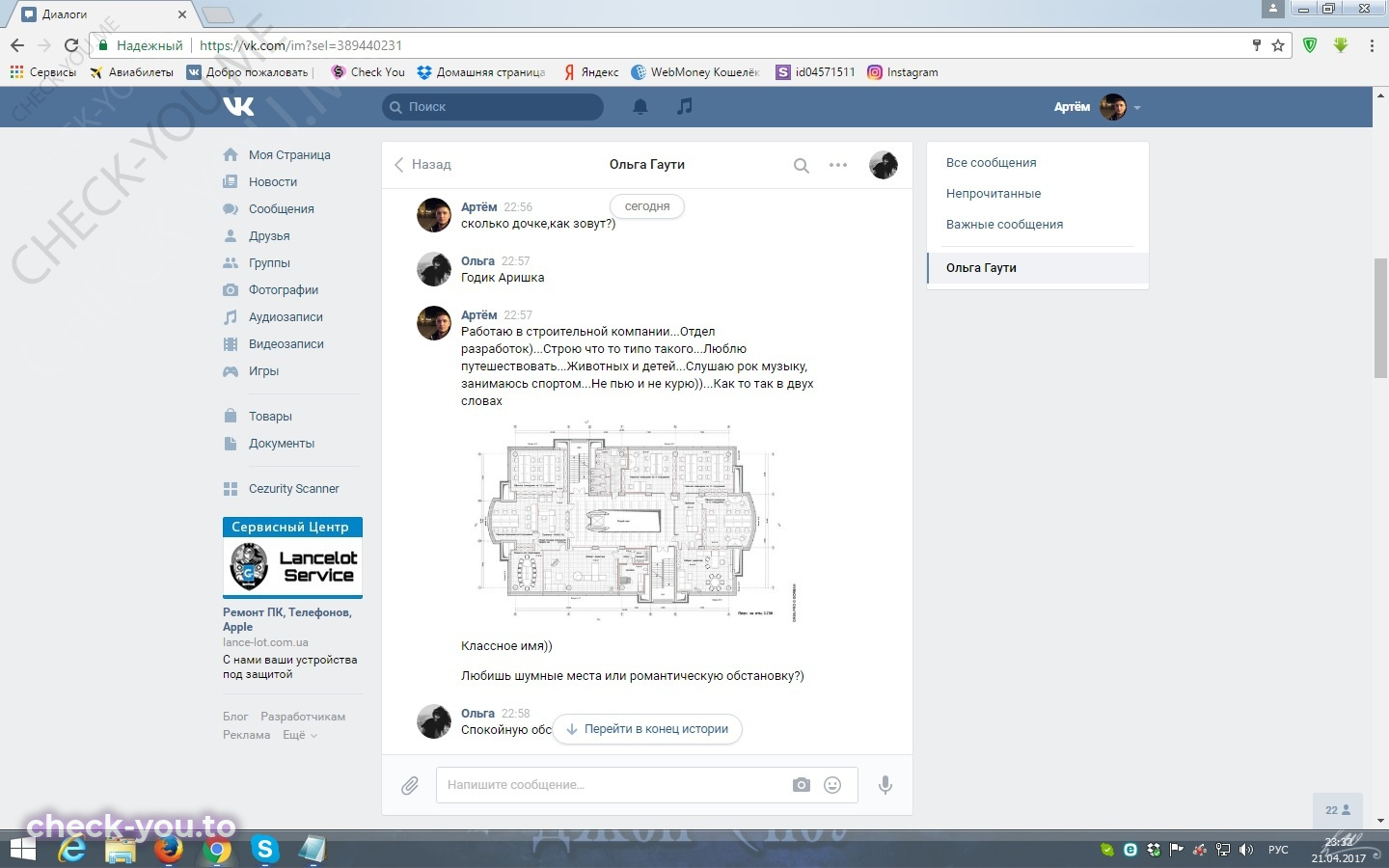Attach a file using paperclip icon

(x=410, y=785)
